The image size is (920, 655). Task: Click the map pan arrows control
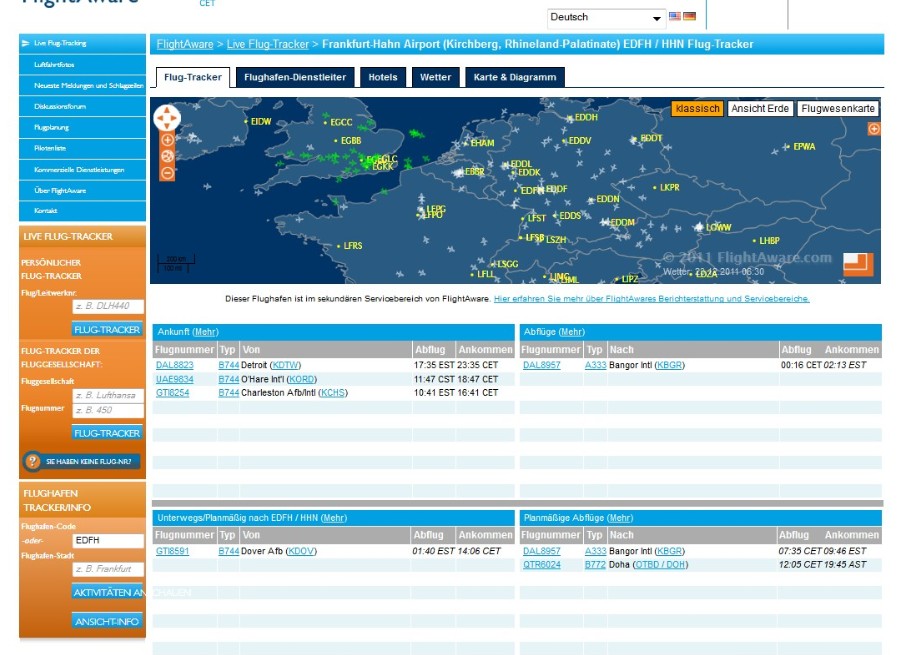[x=166, y=118]
